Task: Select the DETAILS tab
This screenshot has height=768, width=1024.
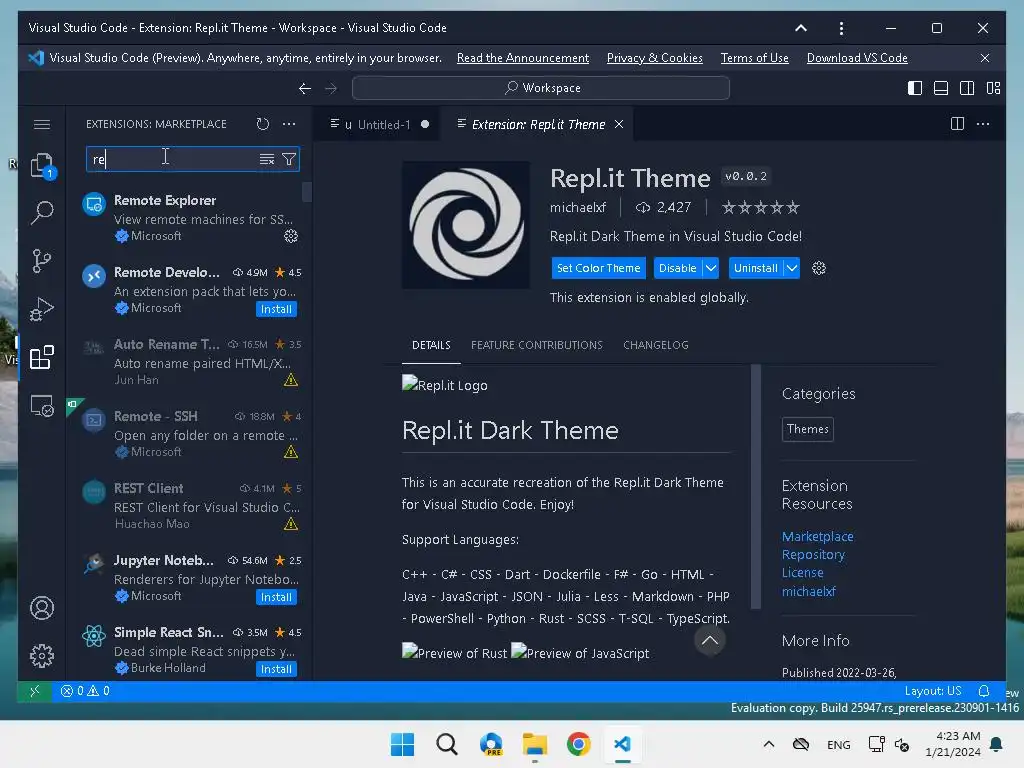Action: point(431,345)
